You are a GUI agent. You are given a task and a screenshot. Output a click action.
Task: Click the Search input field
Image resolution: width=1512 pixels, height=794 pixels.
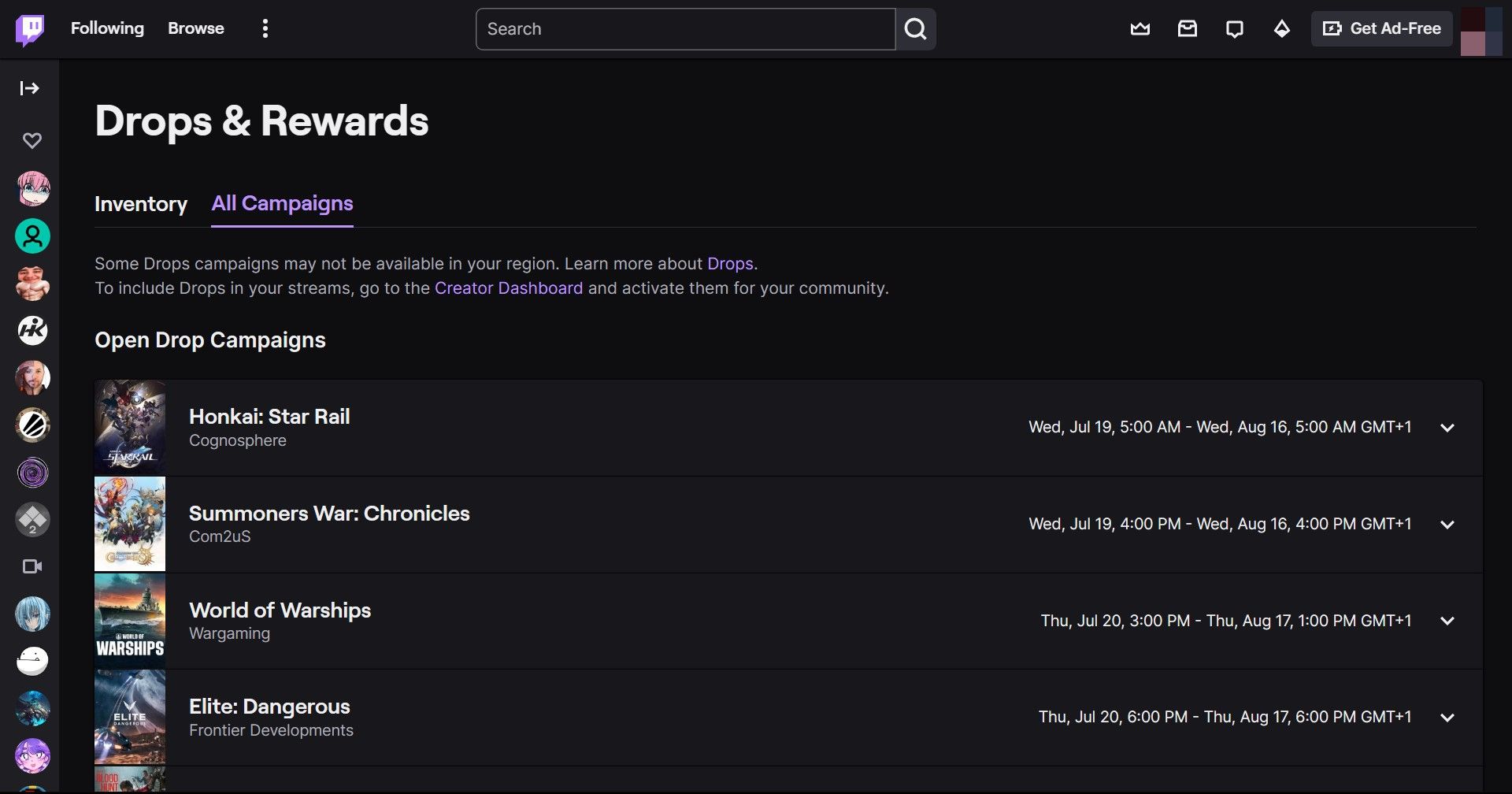click(x=684, y=29)
